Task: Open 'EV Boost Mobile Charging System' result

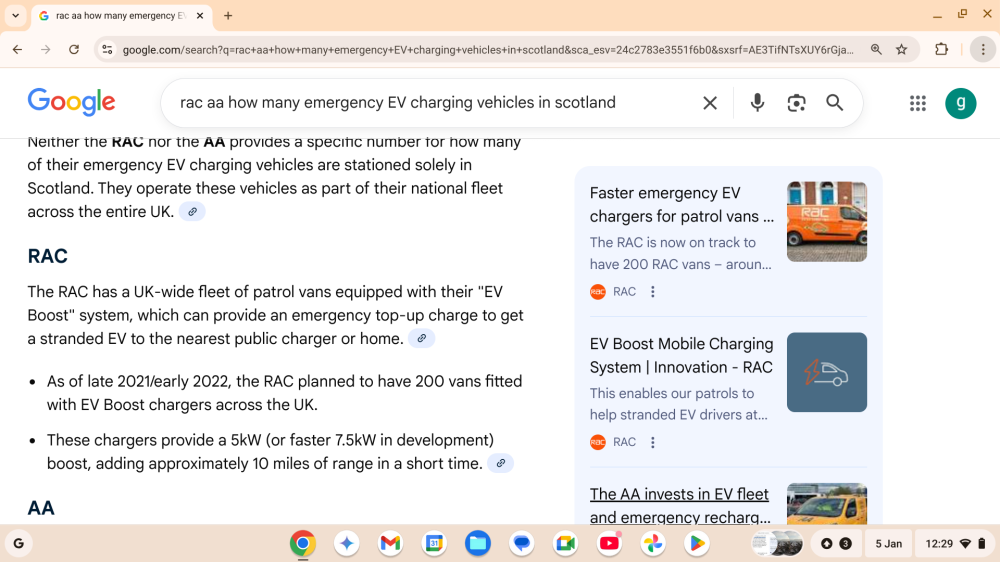Action: (x=681, y=355)
